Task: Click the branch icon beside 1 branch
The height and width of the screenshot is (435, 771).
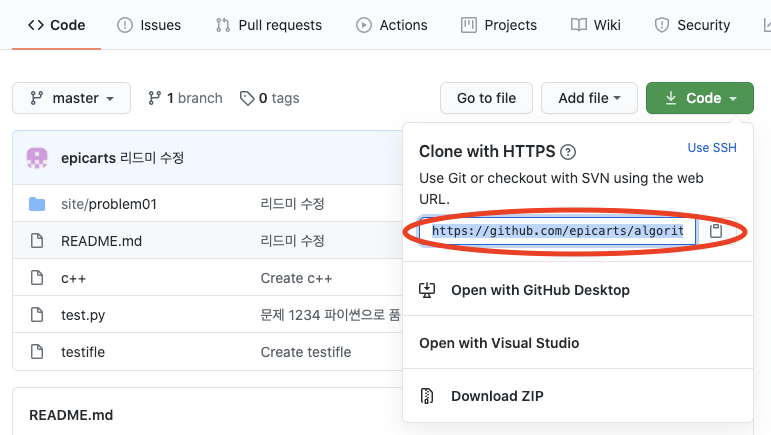Action: click(x=154, y=98)
